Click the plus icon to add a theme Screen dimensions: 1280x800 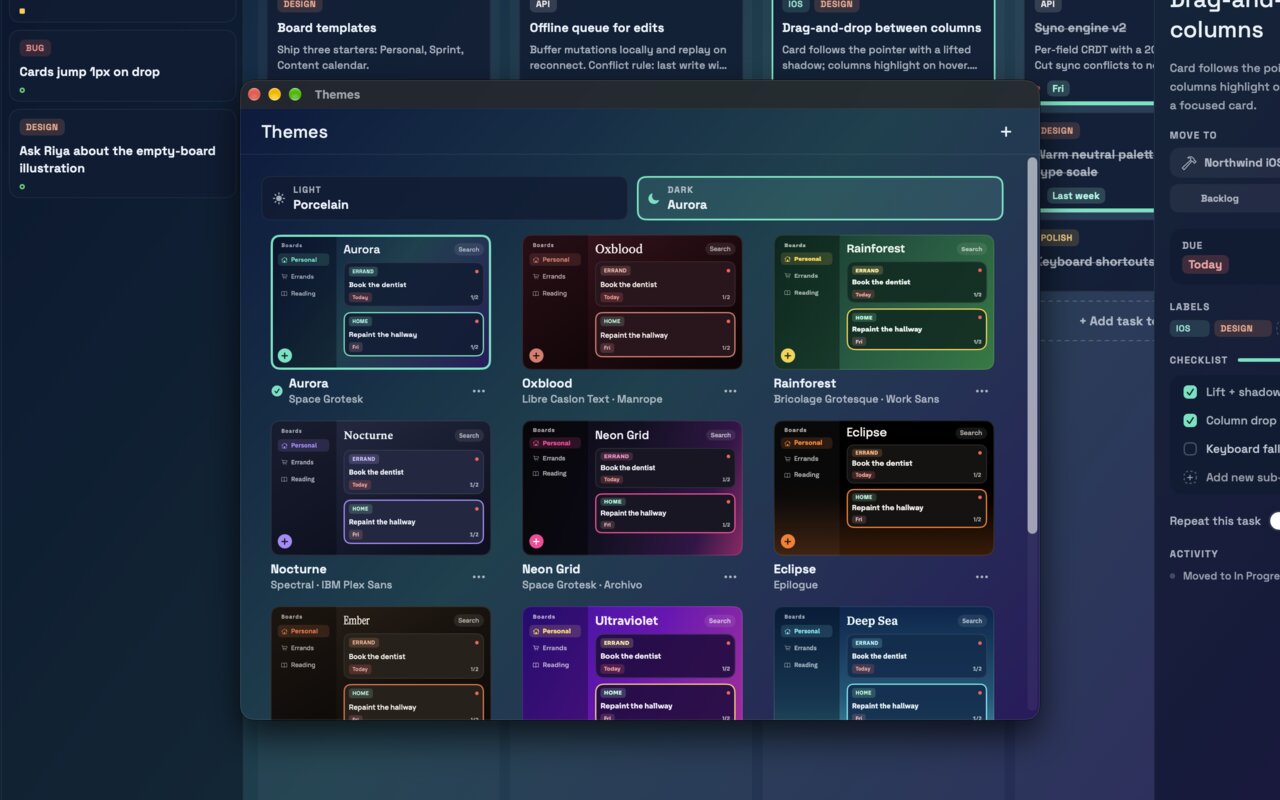coord(1006,132)
